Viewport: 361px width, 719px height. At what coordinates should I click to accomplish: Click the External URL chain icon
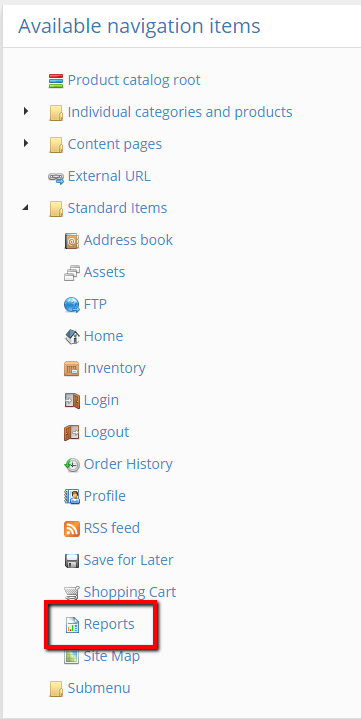tap(56, 177)
